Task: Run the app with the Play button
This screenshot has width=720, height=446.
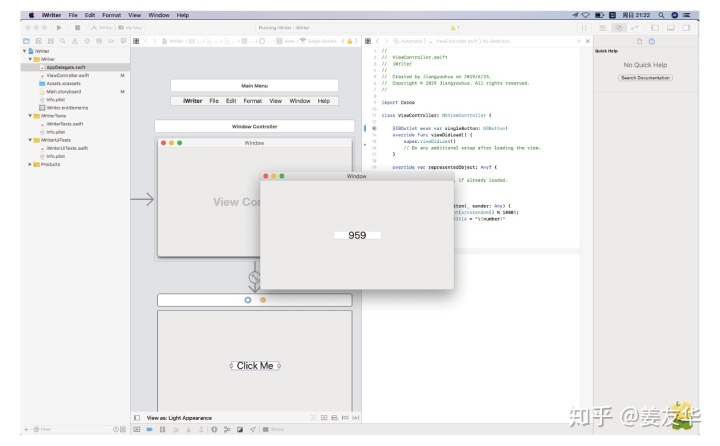Action: (59, 28)
